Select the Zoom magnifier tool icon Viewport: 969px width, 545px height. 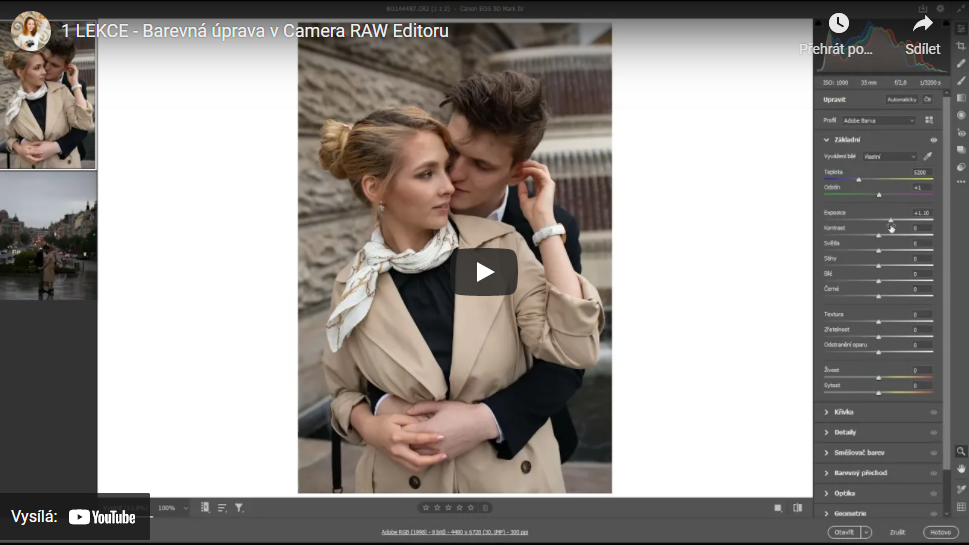coord(961,451)
